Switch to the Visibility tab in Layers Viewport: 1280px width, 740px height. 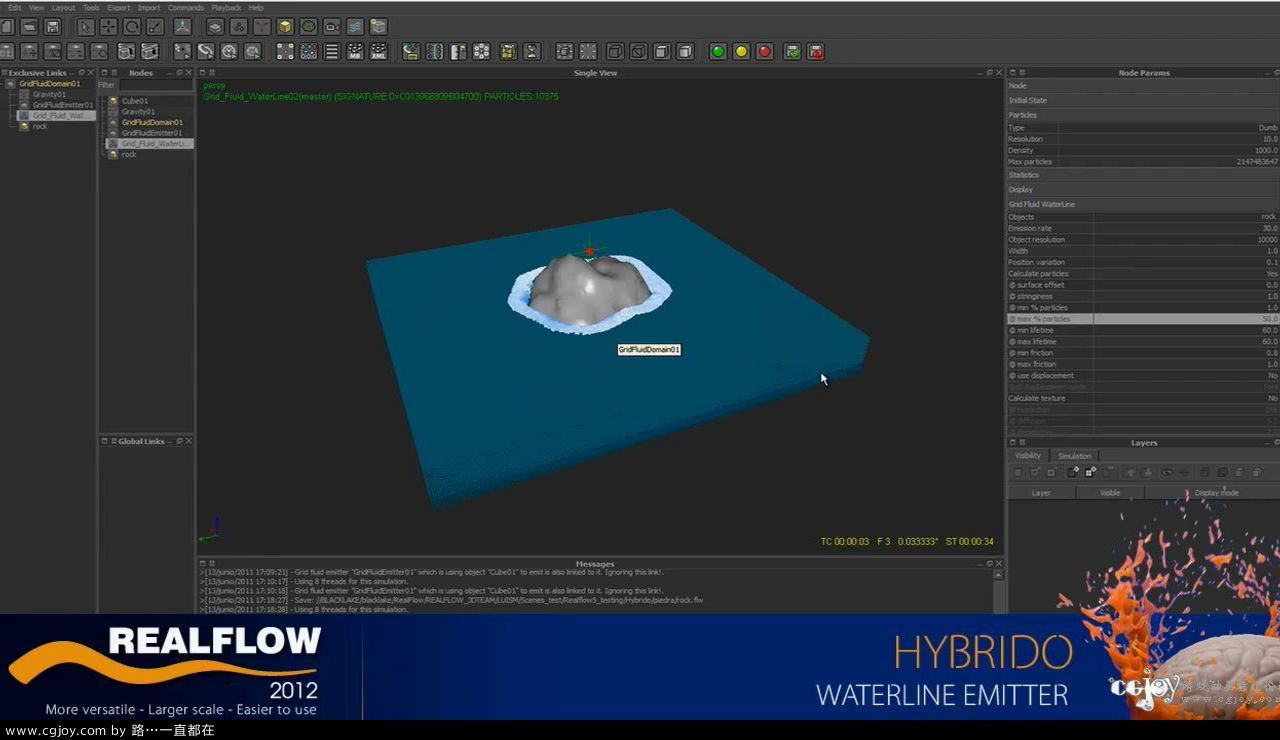tap(1028, 456)
